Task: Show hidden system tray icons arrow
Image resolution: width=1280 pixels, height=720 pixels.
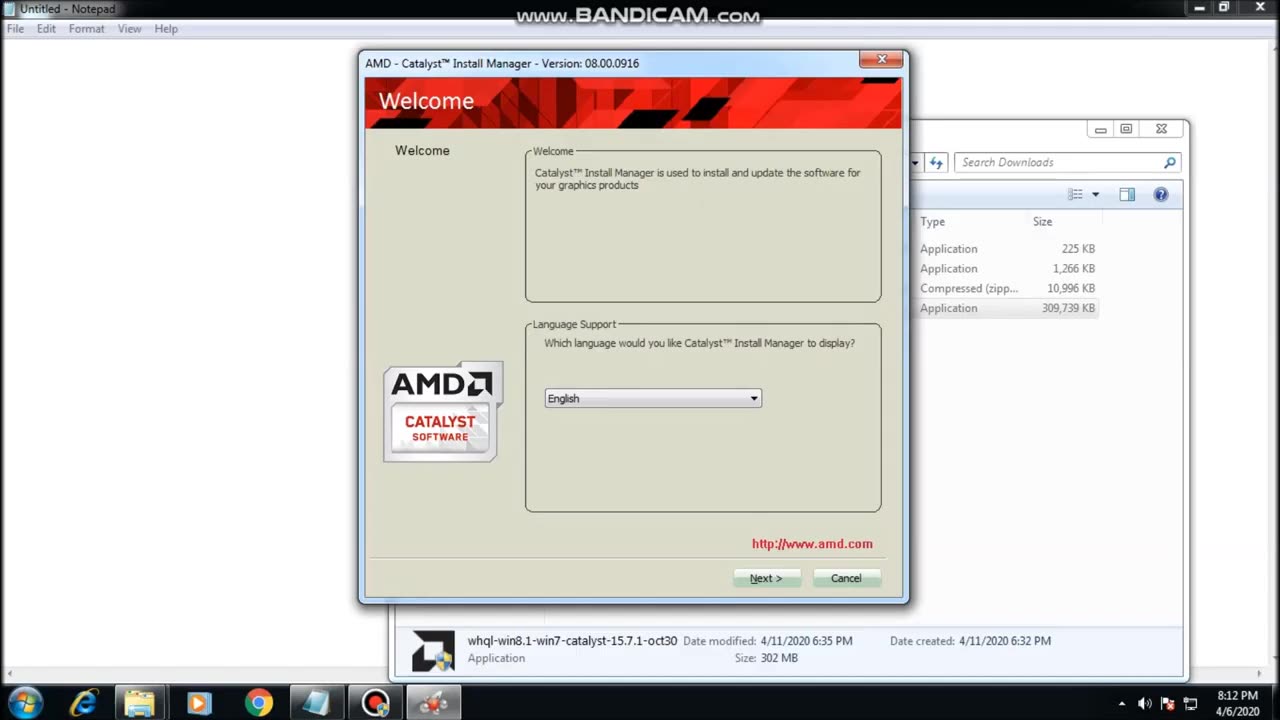Action: pyautogui.click(x=1122, y=704)
